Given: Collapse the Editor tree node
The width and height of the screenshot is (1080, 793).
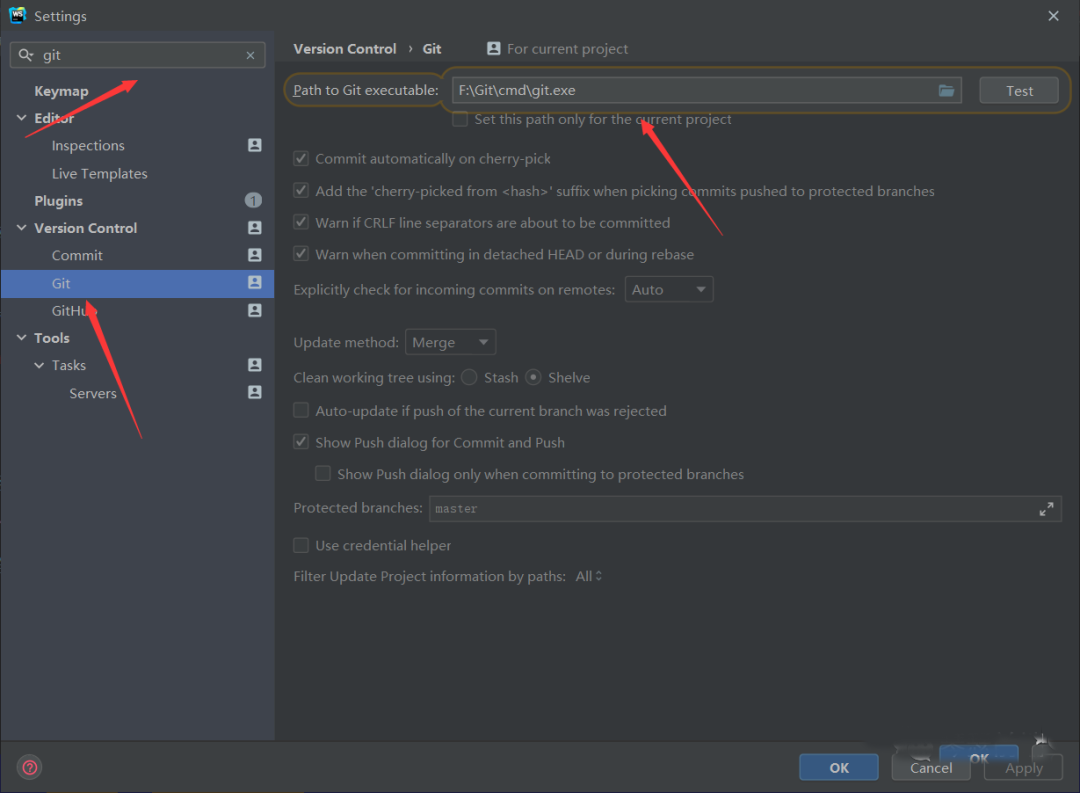Looking at the screenshot, I should click(21, 118).
